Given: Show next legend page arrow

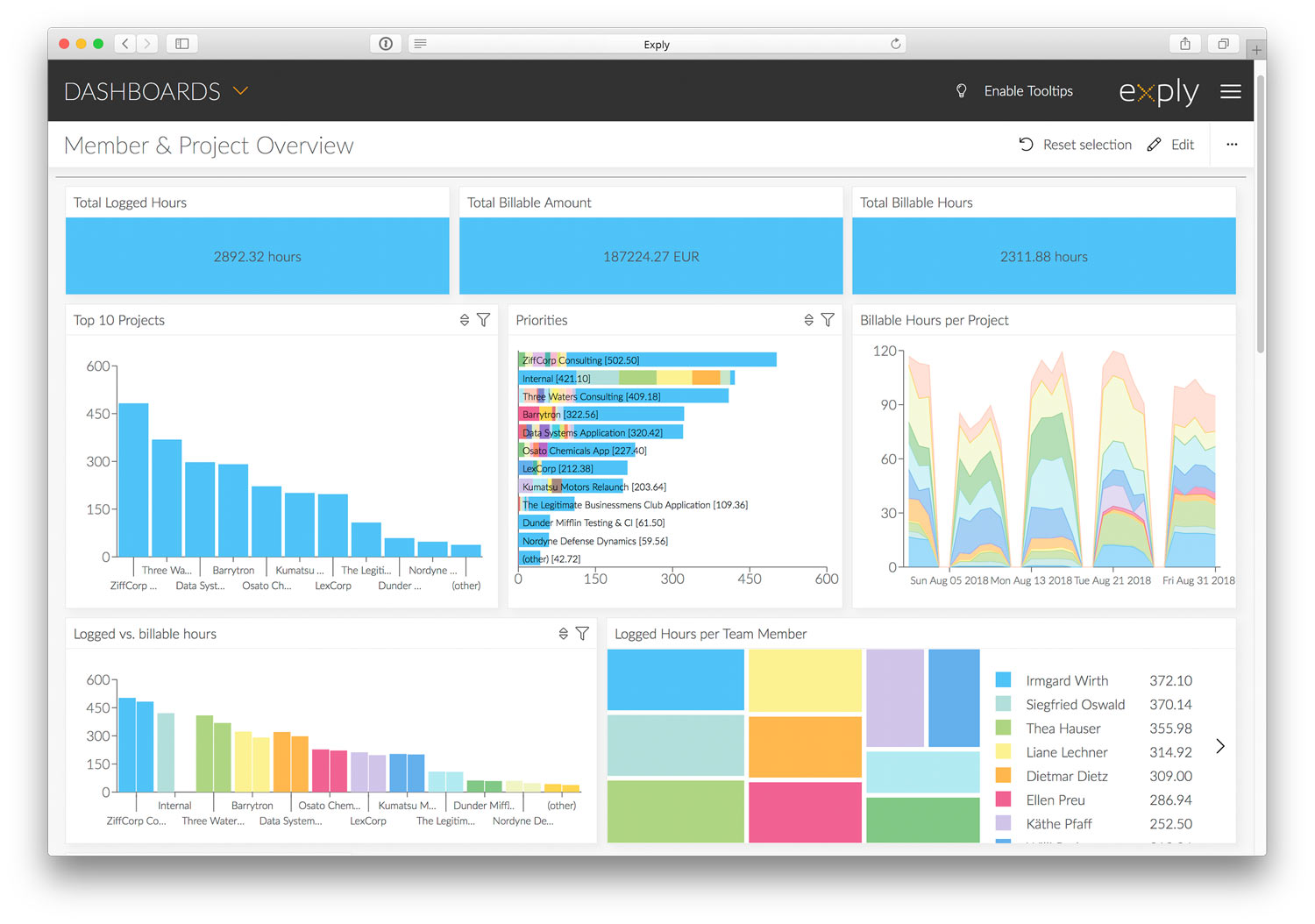Looking at the screenshot, I should (1220, 746).
